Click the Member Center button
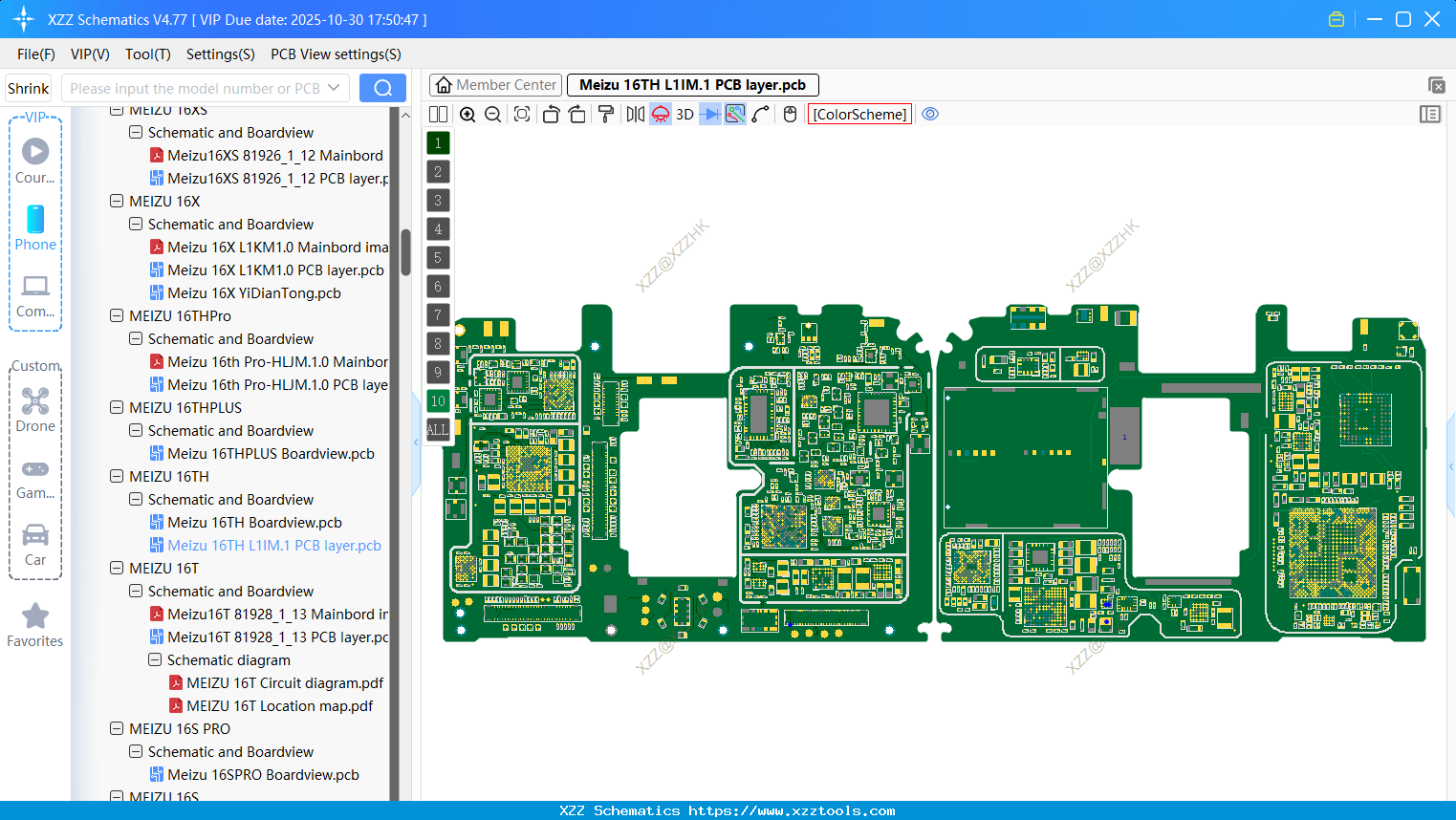The width and height of the screenshot is (1456, 820). point(494,84)
